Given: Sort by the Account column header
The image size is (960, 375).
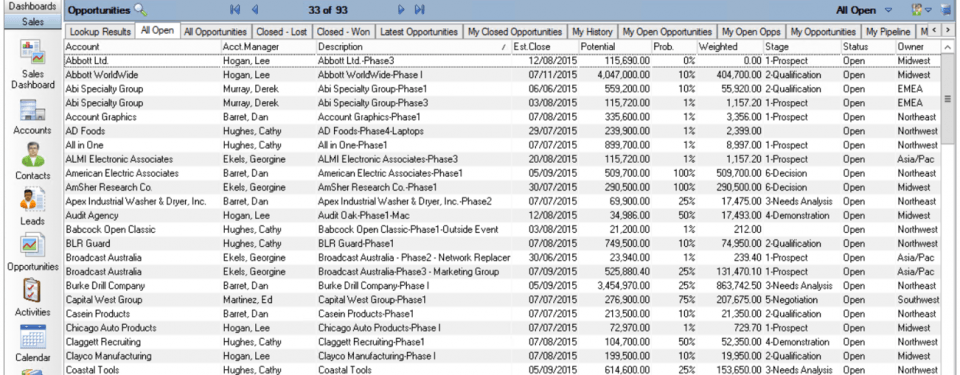Looking at the screenshot, I should [142, 47].
